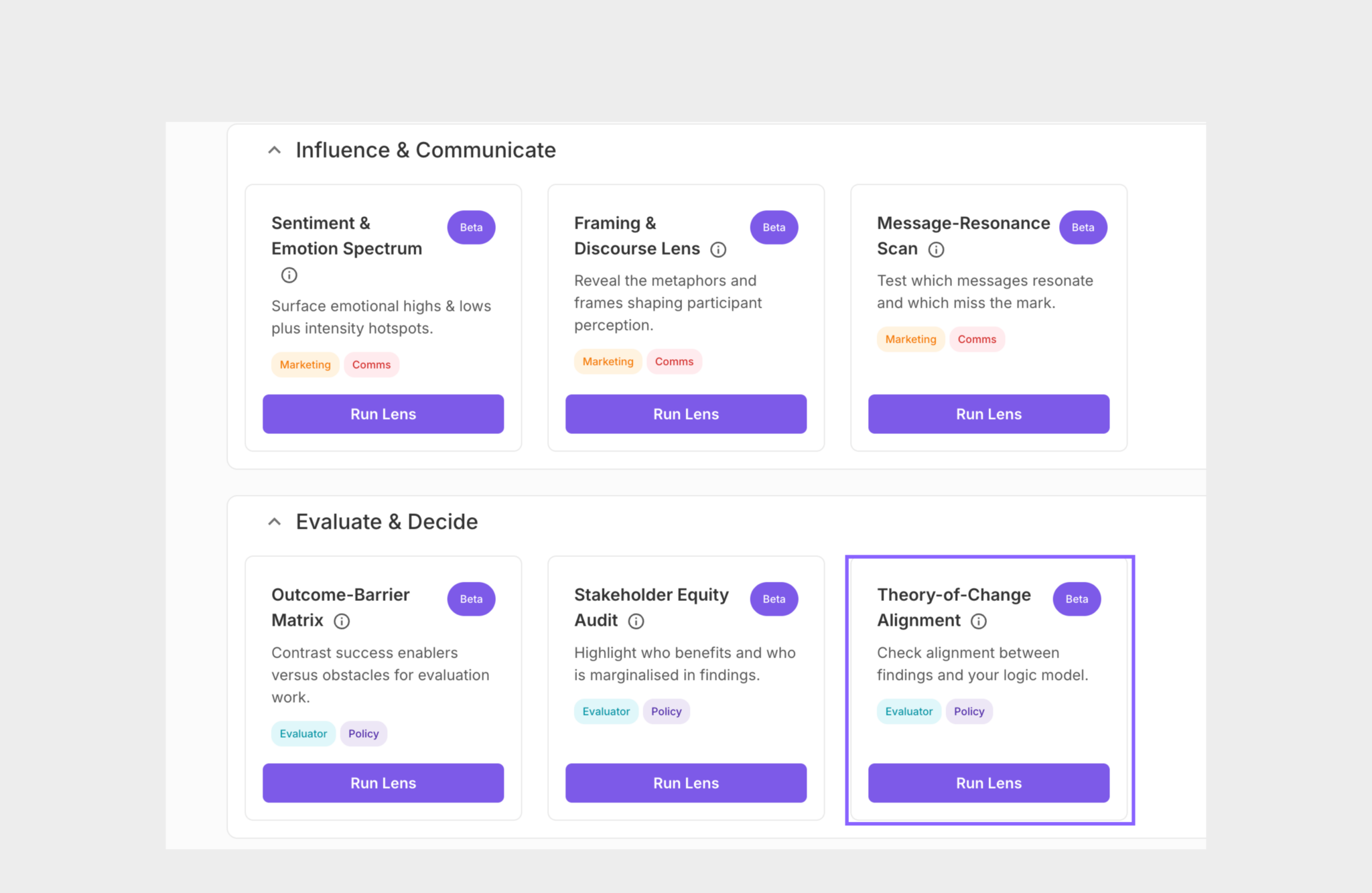This screenshot has width=1372, height=893.
Task: Click Beta badge on Message-Resonance Scan
Action: click(x=1083, y=228)
